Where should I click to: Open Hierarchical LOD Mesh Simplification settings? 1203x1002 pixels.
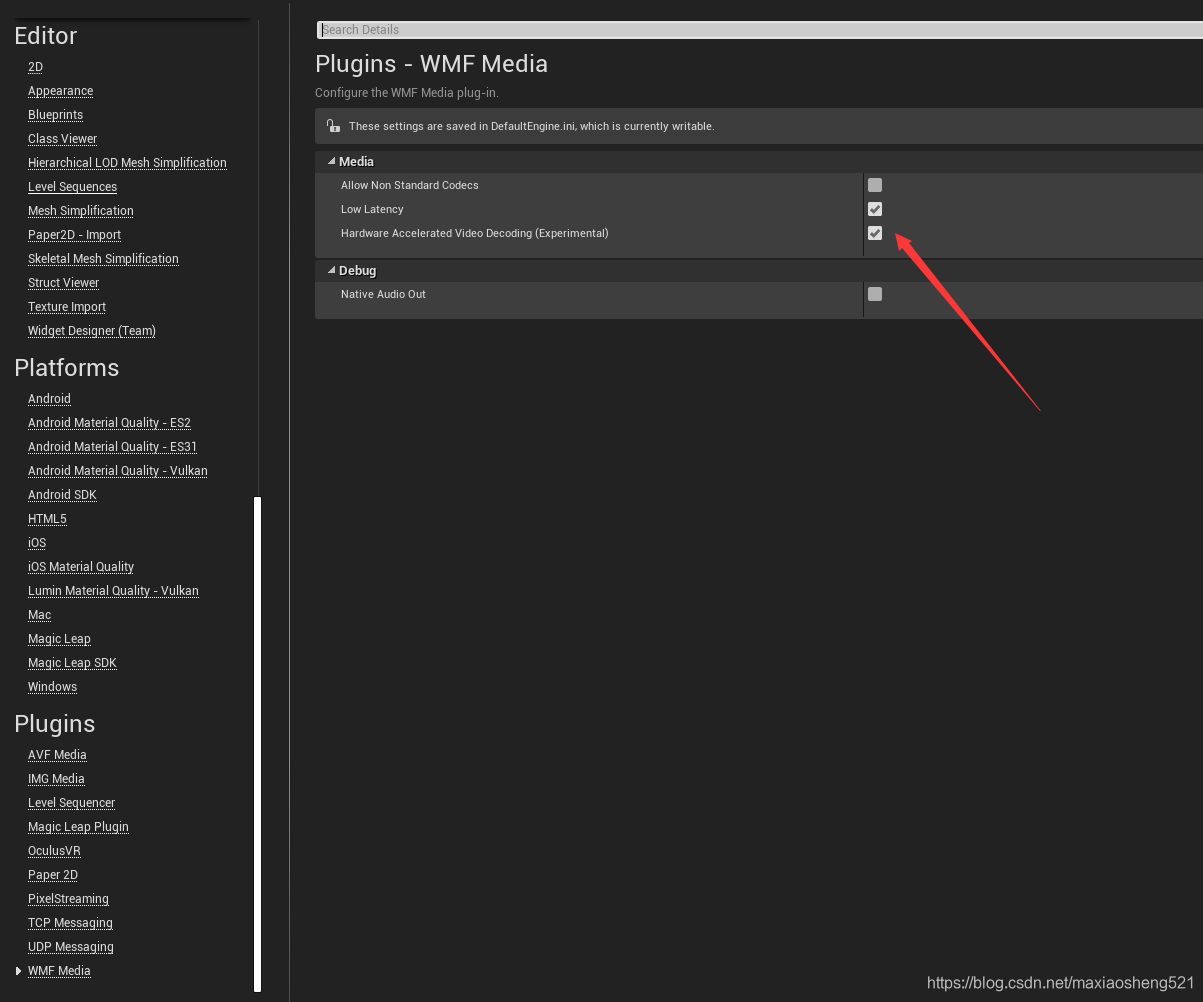(127, 163)
